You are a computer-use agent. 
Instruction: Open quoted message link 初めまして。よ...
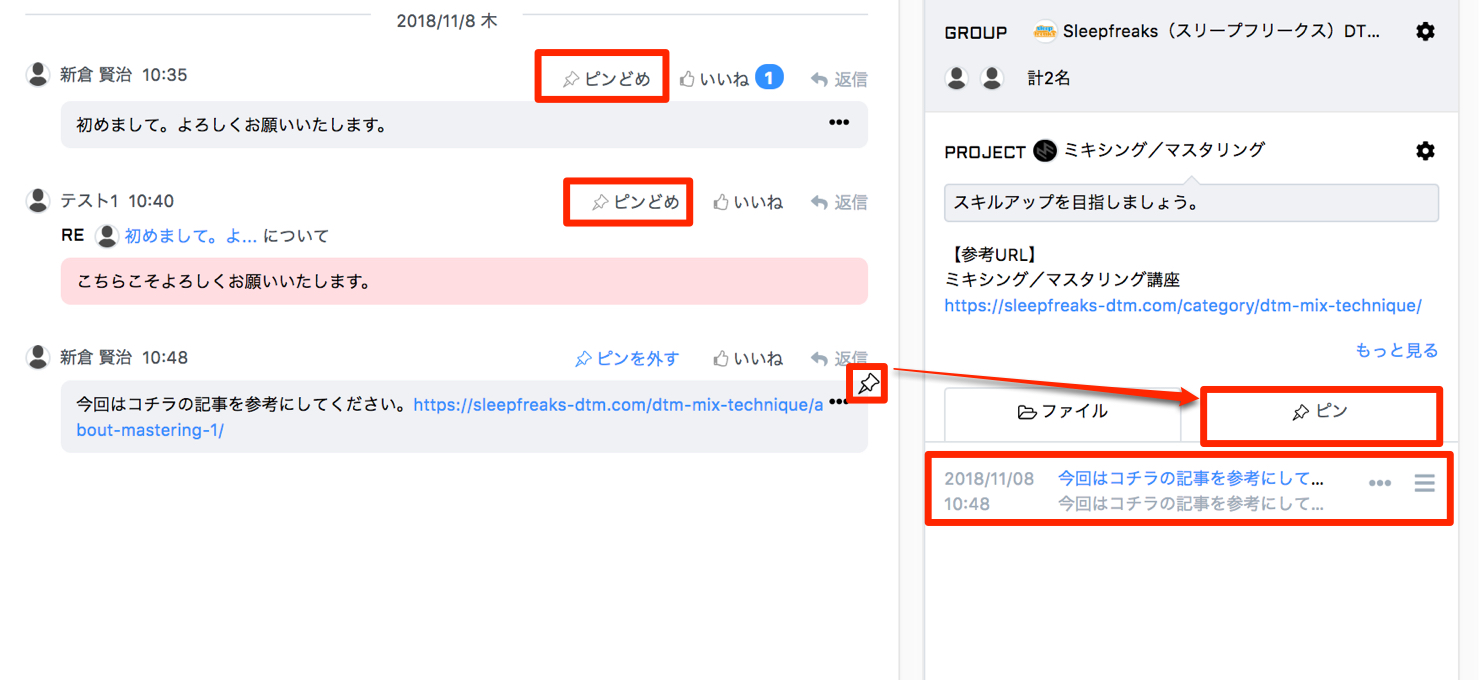[x=191, y=236]
